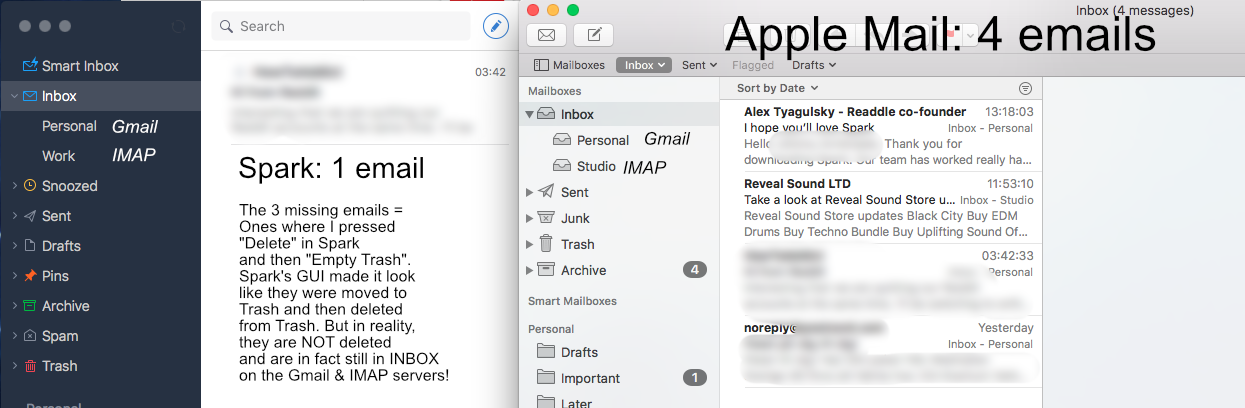The width and height of the screenshot is (1245, 408).
Task: Select Inbox in Spark sidebar
Action: [x=100, y=96]
